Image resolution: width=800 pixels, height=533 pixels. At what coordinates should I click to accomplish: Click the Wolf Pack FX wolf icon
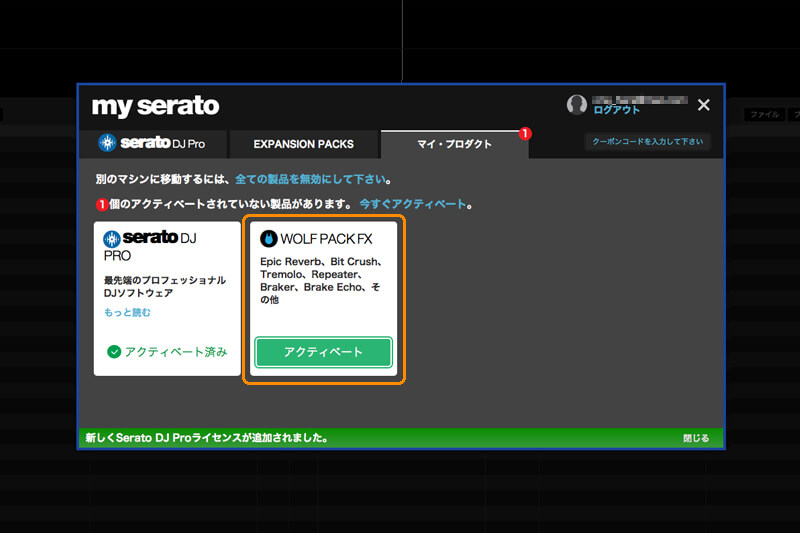(x=268, y=238)
